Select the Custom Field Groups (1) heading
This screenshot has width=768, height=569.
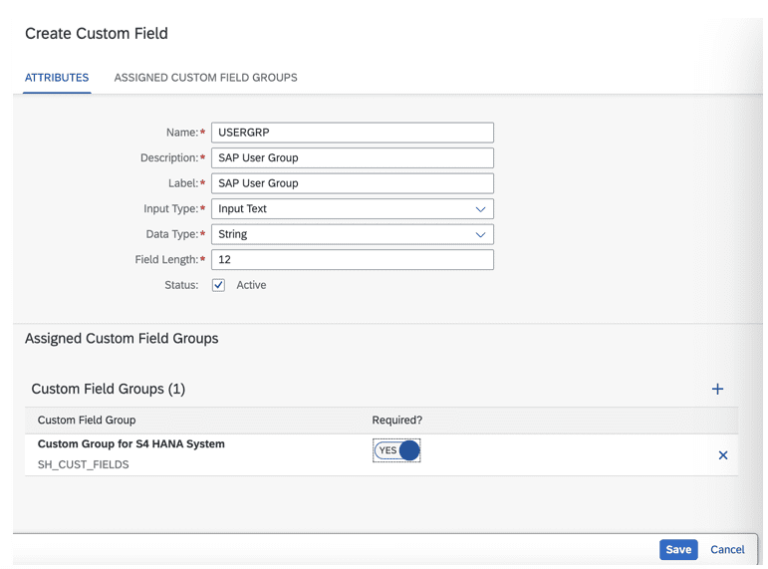click(x=108, y=389)
